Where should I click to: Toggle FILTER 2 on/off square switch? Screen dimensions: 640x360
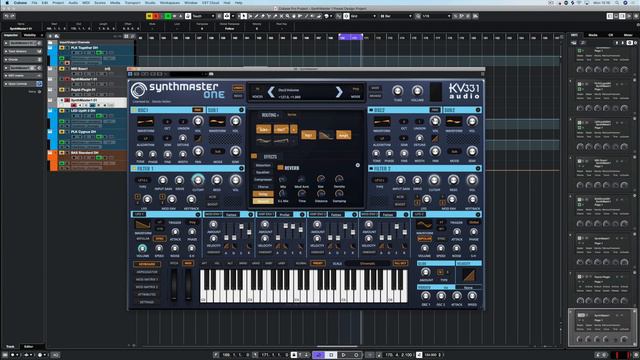371,168
